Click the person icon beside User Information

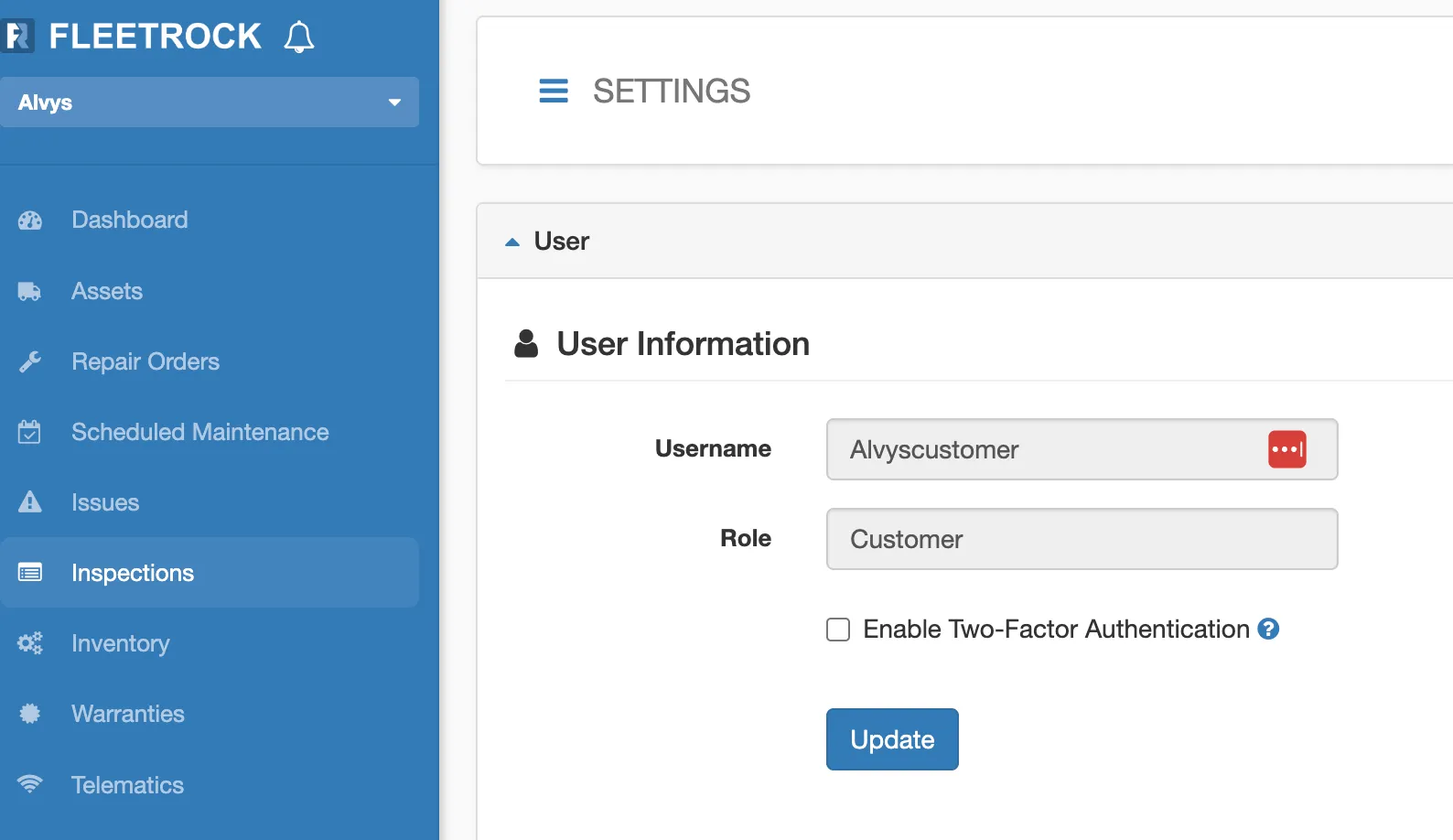526,344
